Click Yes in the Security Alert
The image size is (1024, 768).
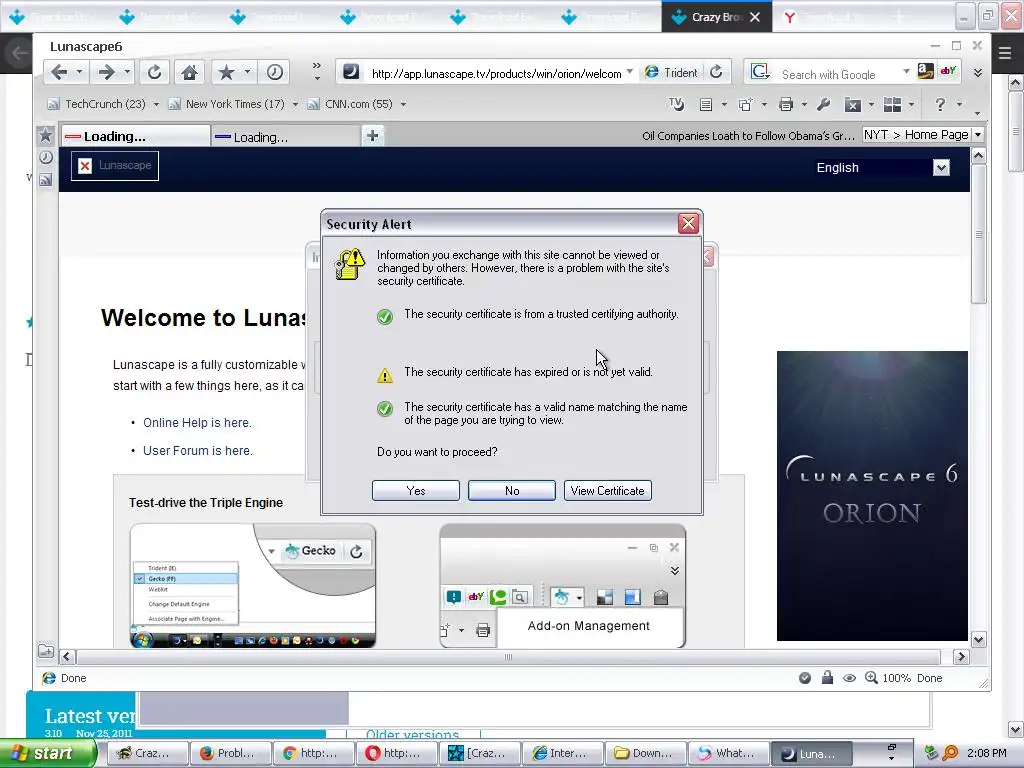click(416, 490)
